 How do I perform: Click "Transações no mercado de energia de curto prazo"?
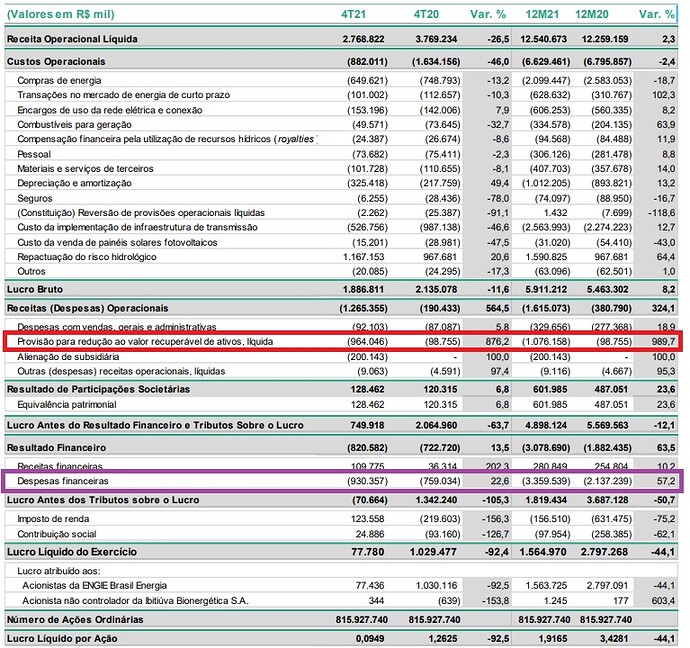click(123, 95)
